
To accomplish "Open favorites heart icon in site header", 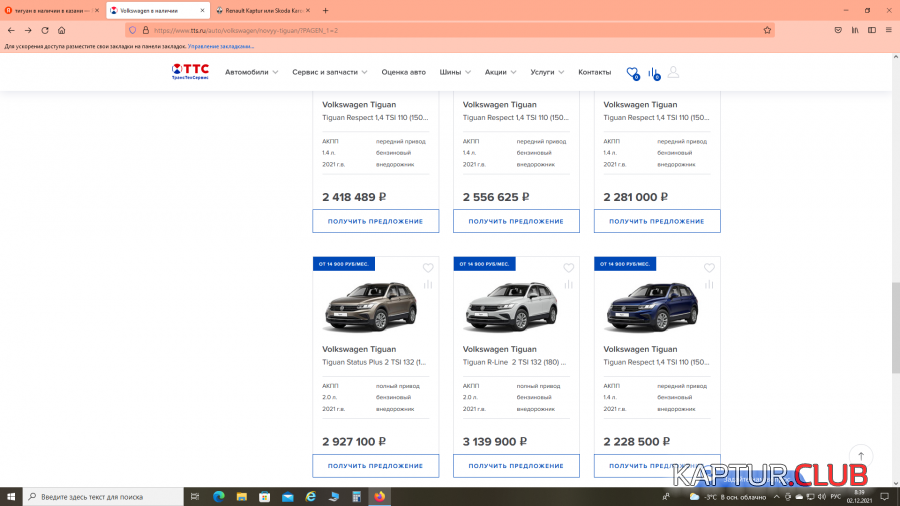I will click(633, 73).
